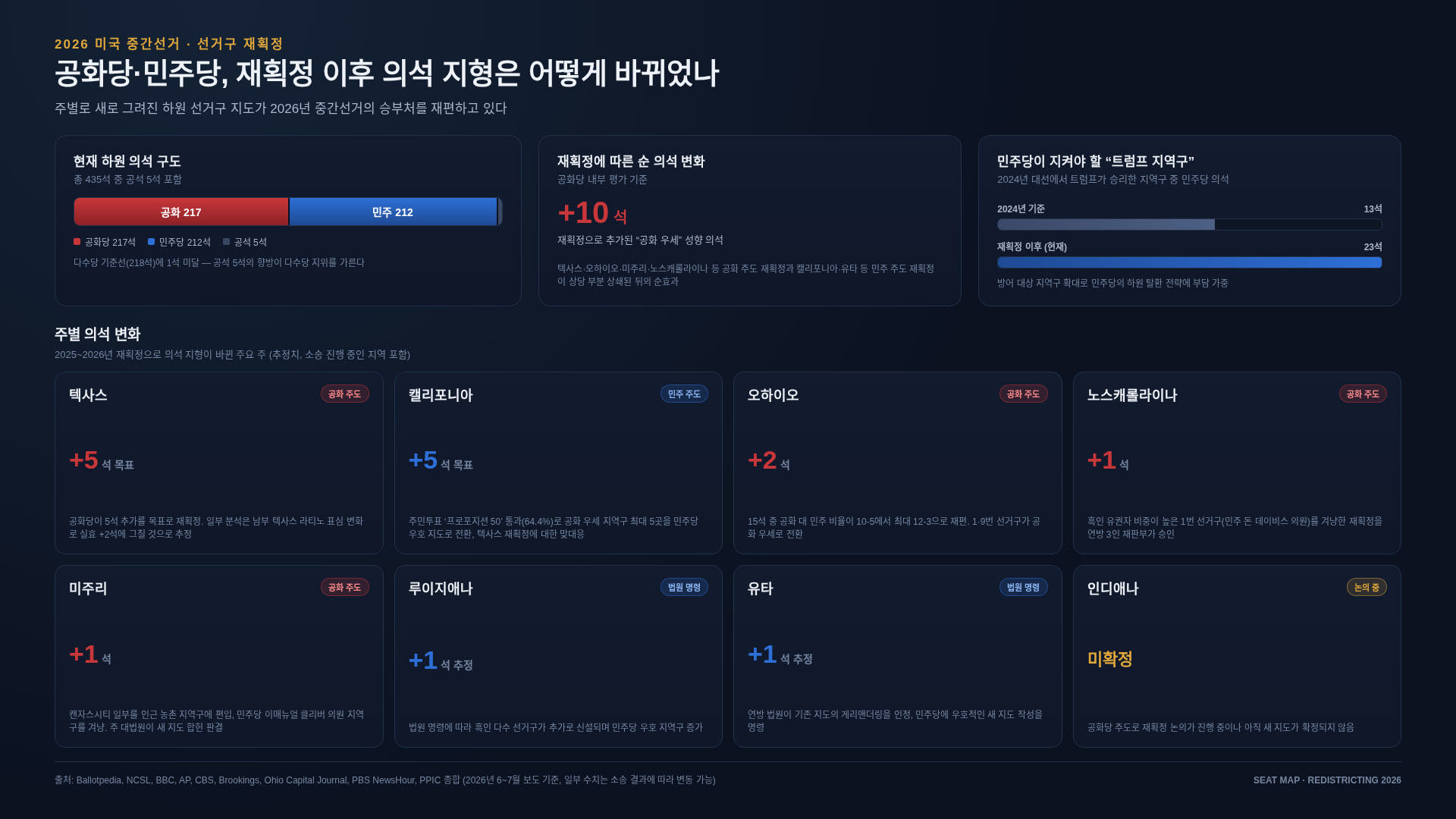Select the gray 공석 5석 legend swatch
This screenshot has height=819, width=1456.
pyautogui.click(x=226, y=242)
